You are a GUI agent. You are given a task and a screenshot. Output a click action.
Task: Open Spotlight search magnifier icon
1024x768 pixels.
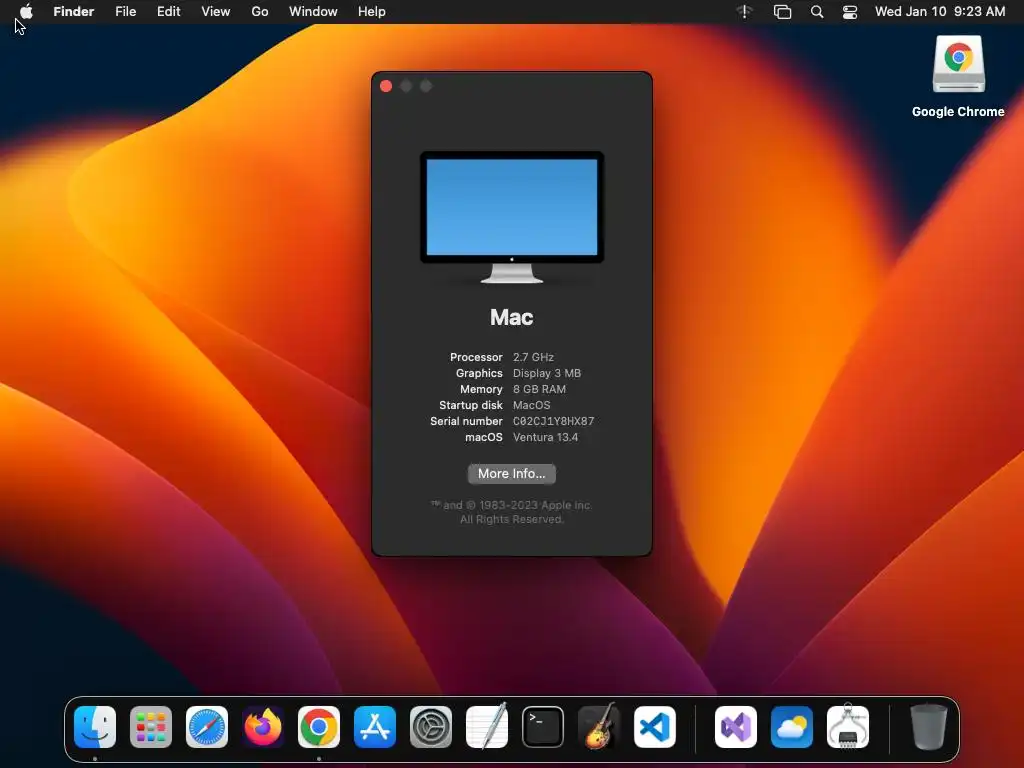point(816,11)
